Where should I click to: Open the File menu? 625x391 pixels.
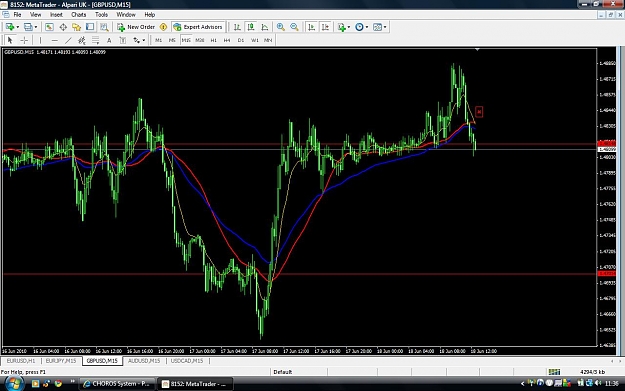click(17, 15)
